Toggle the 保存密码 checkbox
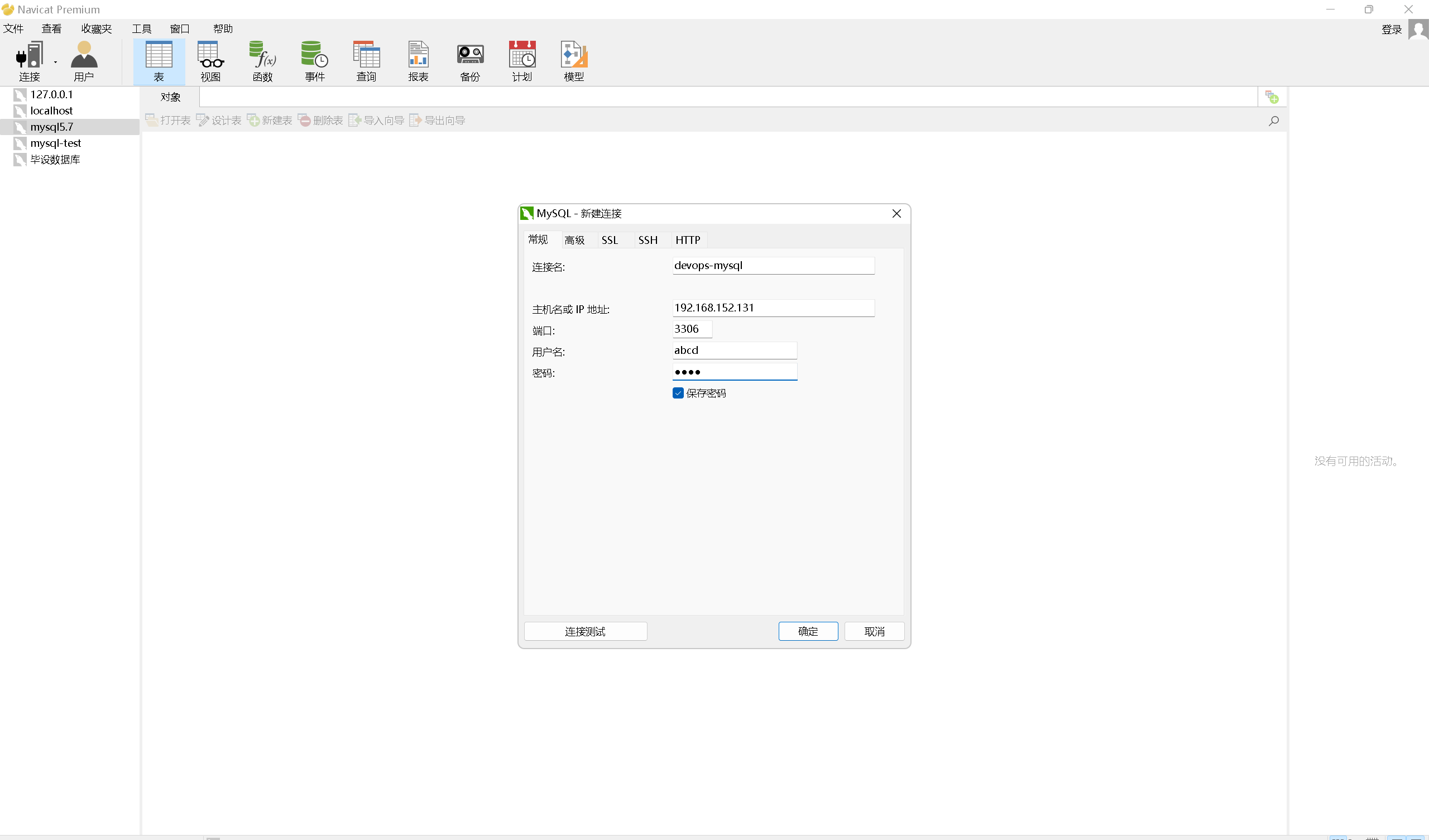The image size is (1429, 840). click(x=678, y=393)
